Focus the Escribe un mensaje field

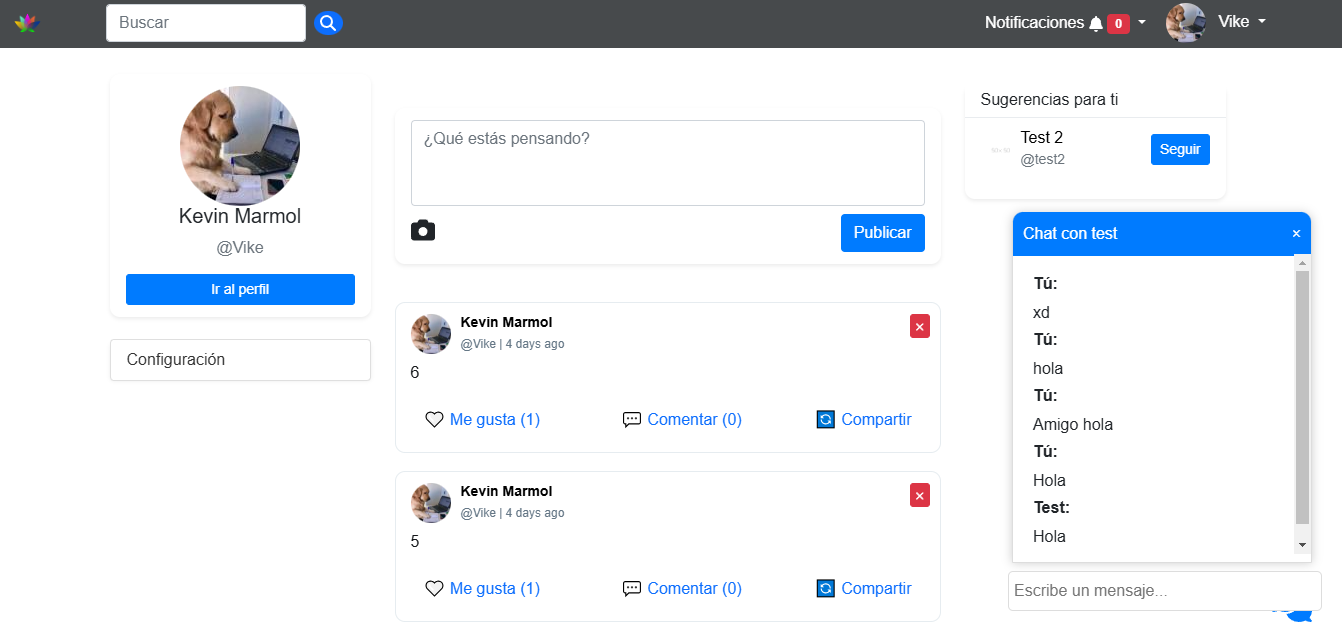tap(1164, 591)
